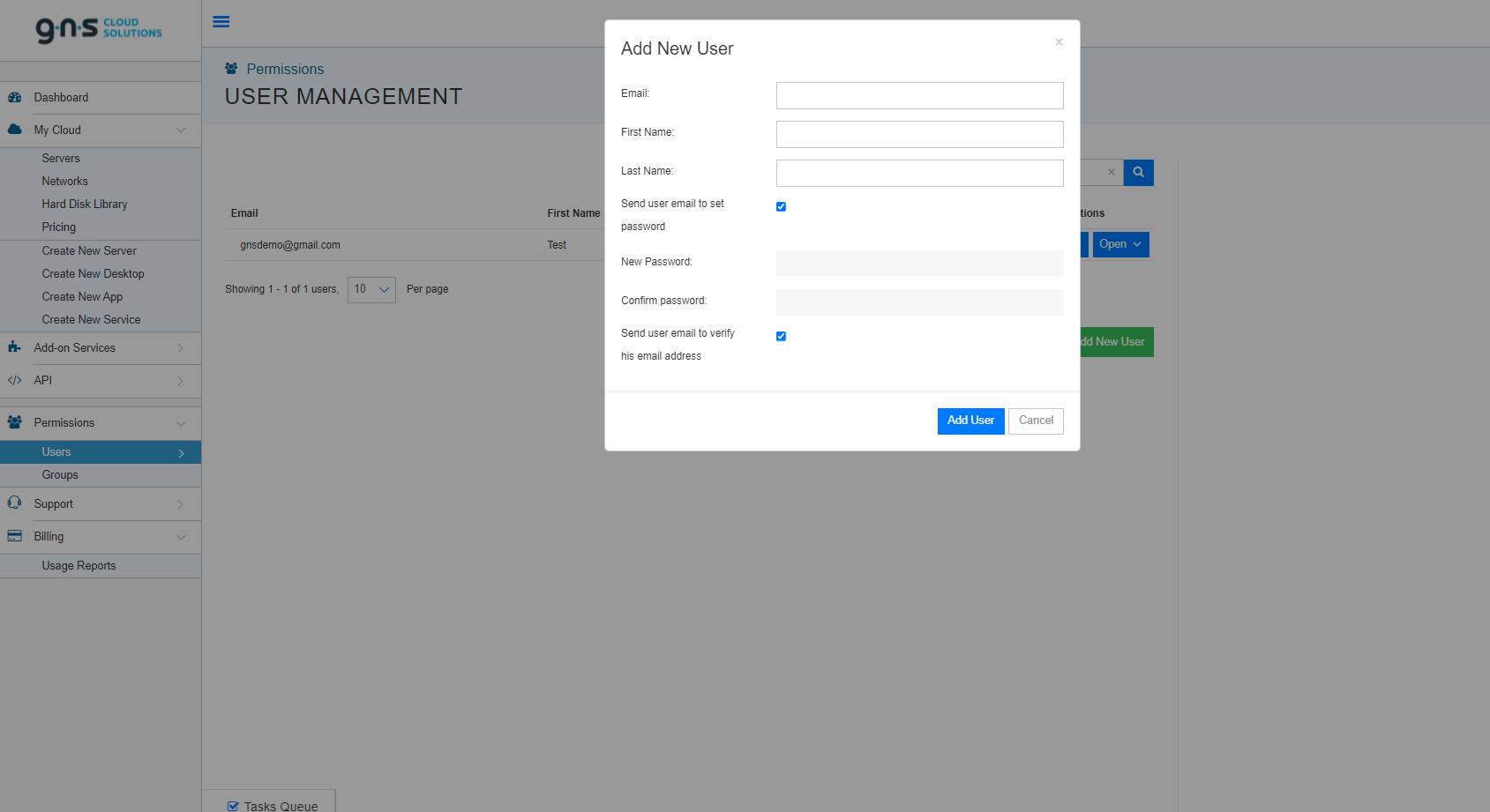Click the hamburger menu icon
The height and width of the screenshot is (812, 1490).
[221, 22]
